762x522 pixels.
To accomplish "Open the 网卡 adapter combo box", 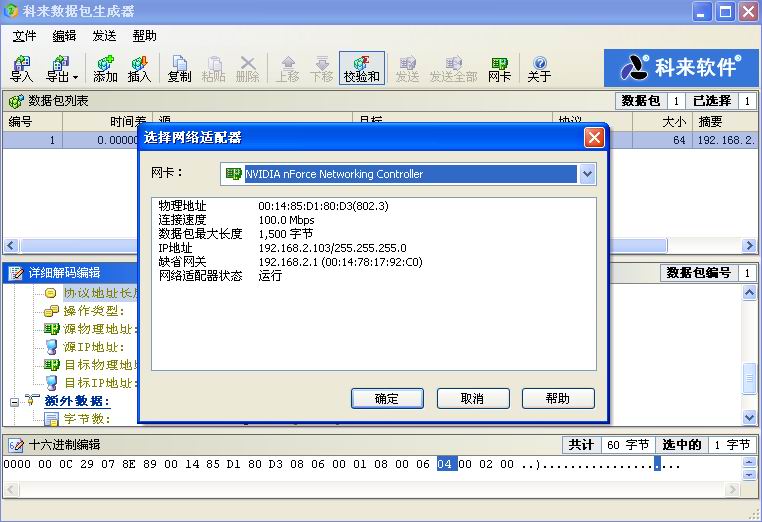I will [x=408, y=174].
